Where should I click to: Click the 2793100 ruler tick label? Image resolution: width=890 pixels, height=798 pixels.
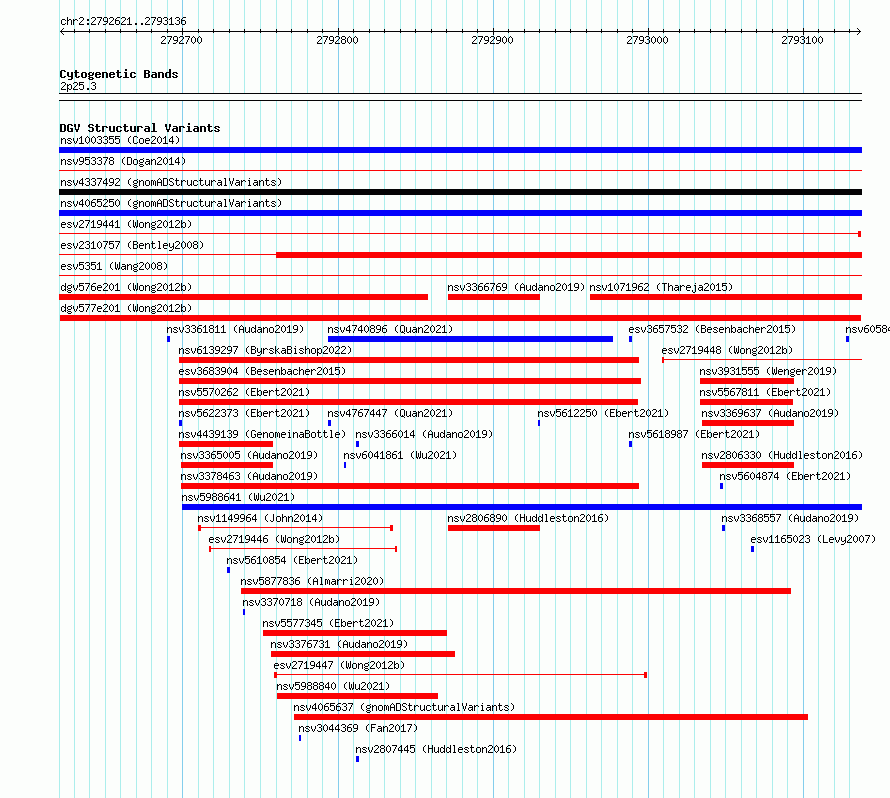point(802,40)
